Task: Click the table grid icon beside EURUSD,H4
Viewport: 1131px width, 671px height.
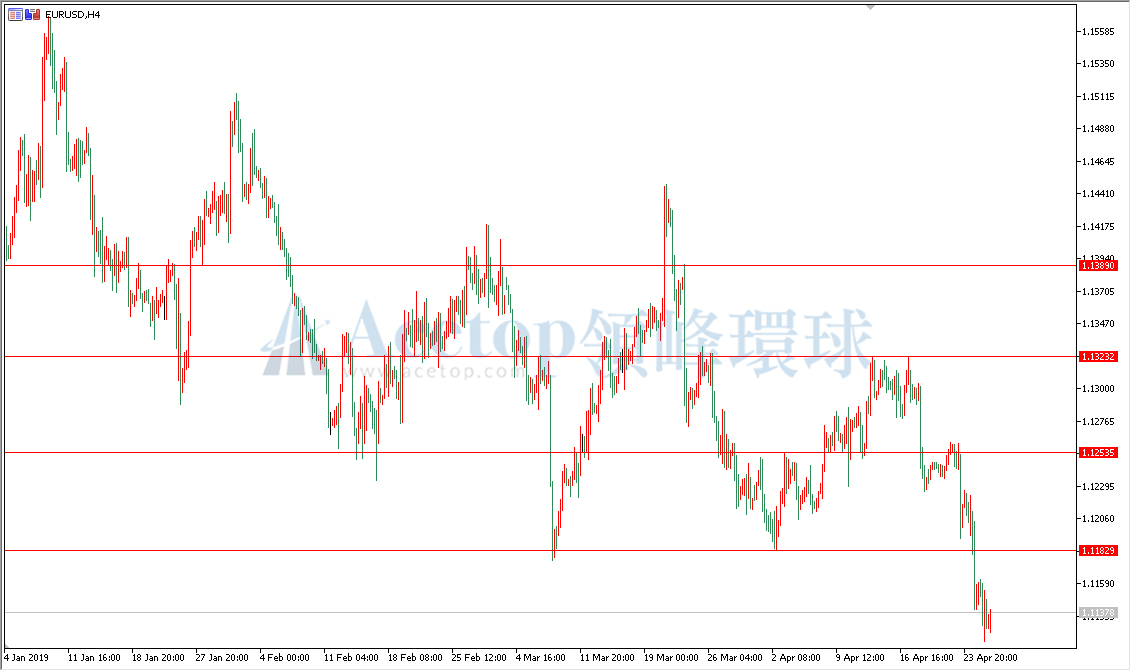Action: coord(15,14)
